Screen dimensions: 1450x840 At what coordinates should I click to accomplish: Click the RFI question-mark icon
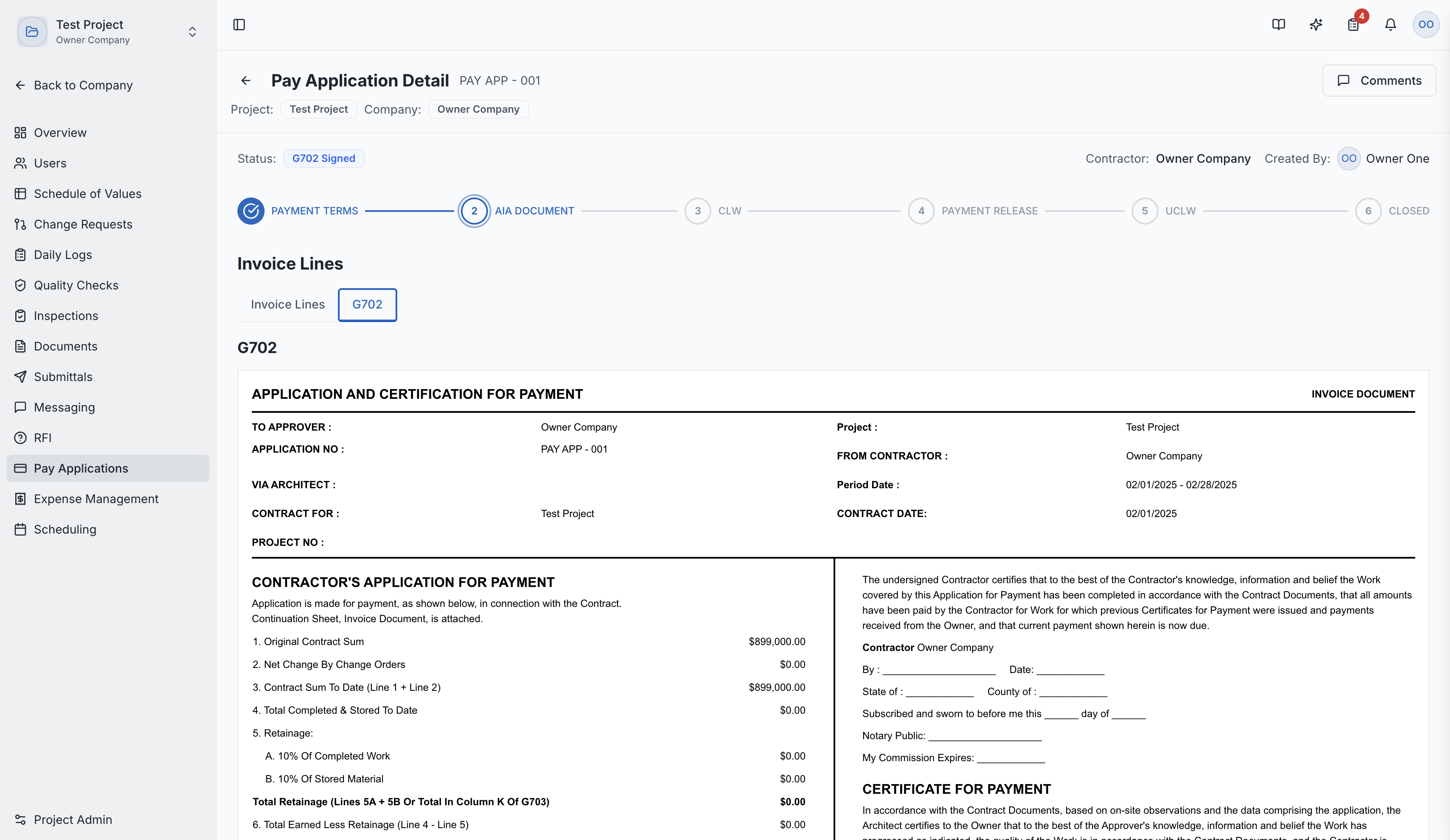20,438
